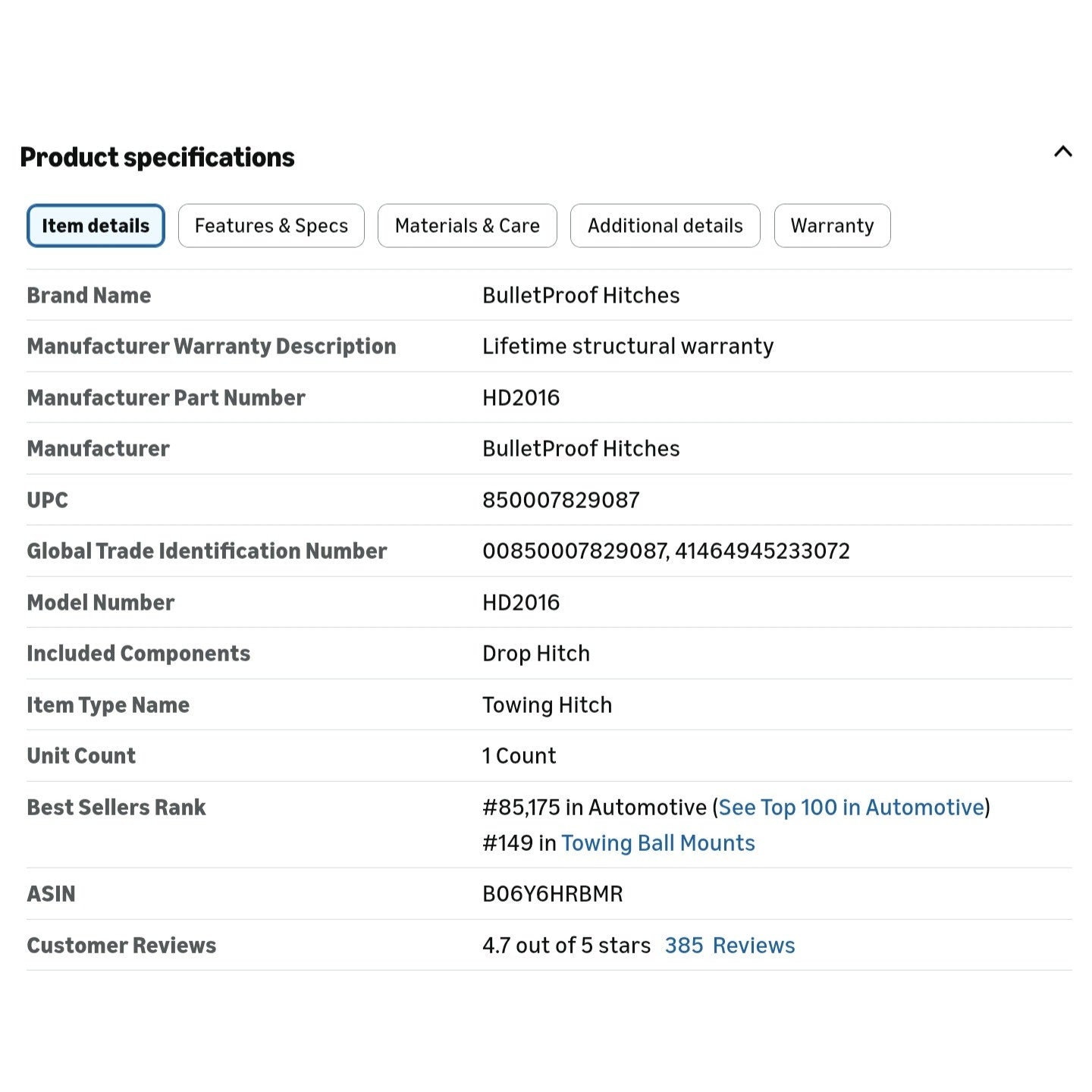Click the Towing Hitch item type value

[x=547, y=704]
